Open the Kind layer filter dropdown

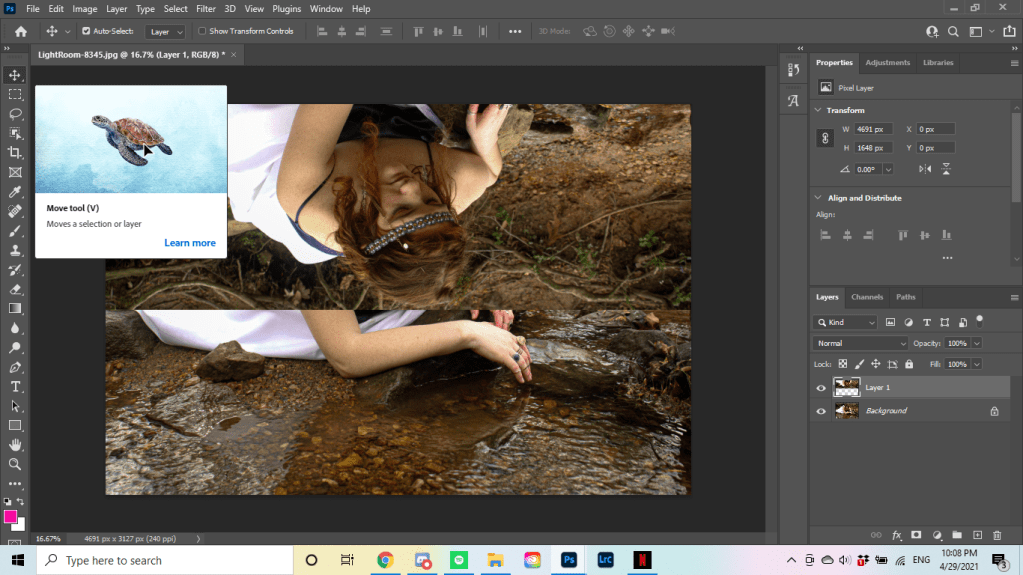pyautogui.click(x=846, y=322)
